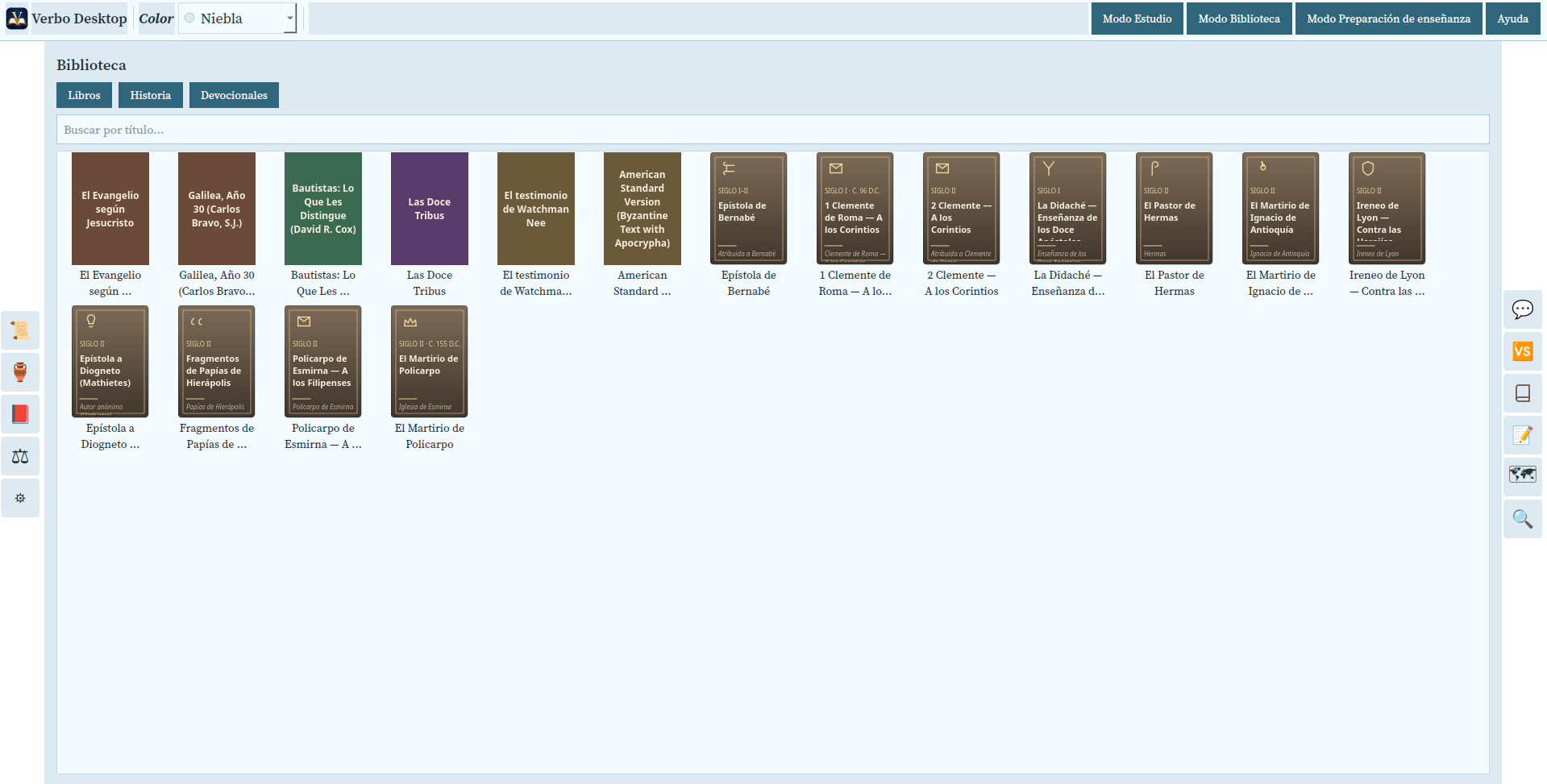Switch to the Devocionales tab
This screenshot has width=1547, height=784.
[234, 95]
